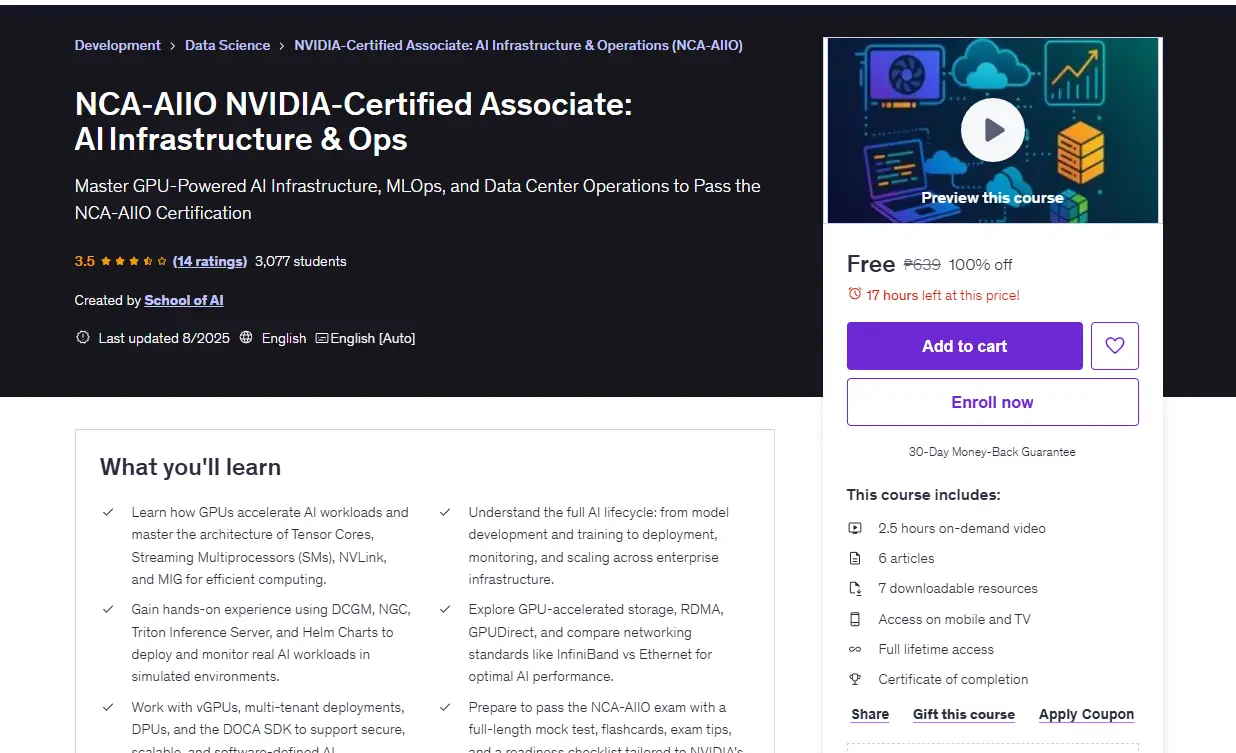Click the infinity icon beside Full lifetime access
Image resolution: width=1236 pixels, height=753 pixels.
tap(855, 649)
